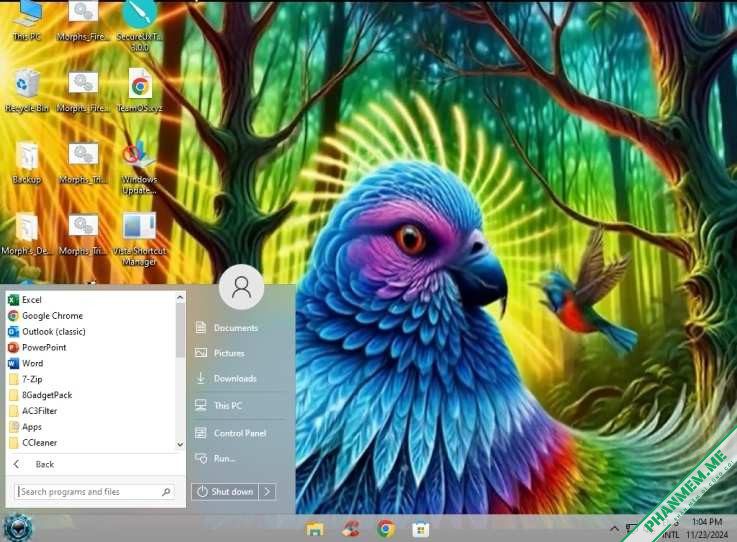The width and height of the screenshot is (737, 542).
Task: Open the Recycle Bin desktop icon
Action: click(27, 92)
